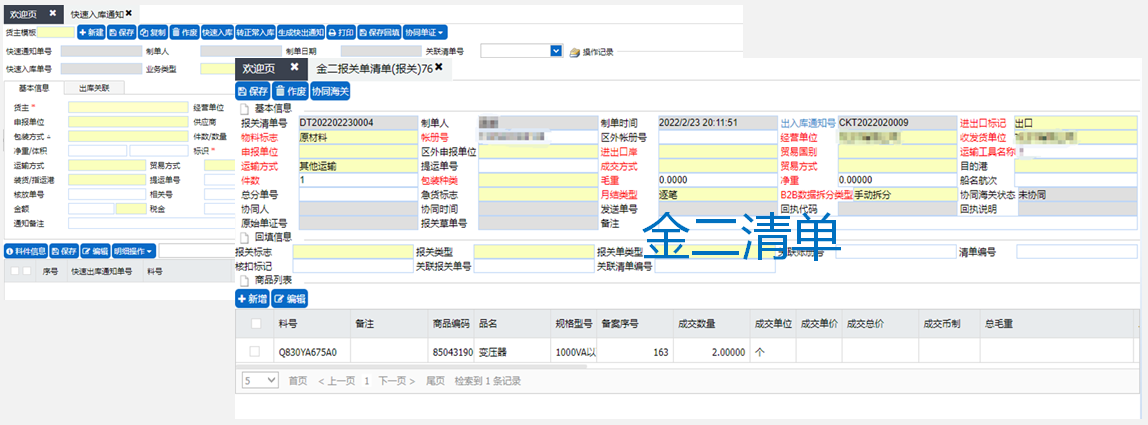Click the 编辑 button in 商品列表

pyautogui.click(x=289, y=299)
